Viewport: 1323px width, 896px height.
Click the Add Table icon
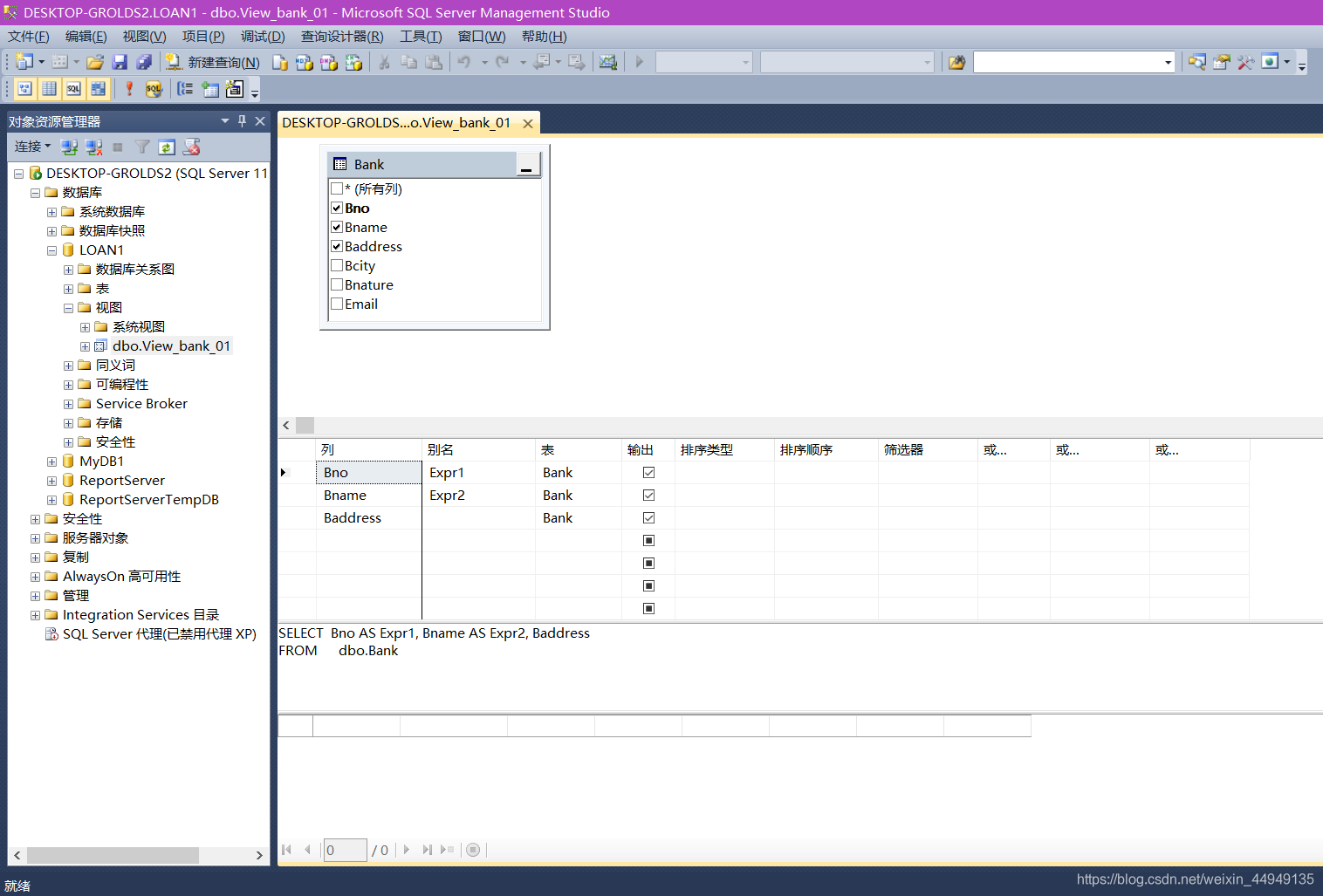(x=210, y=88)
